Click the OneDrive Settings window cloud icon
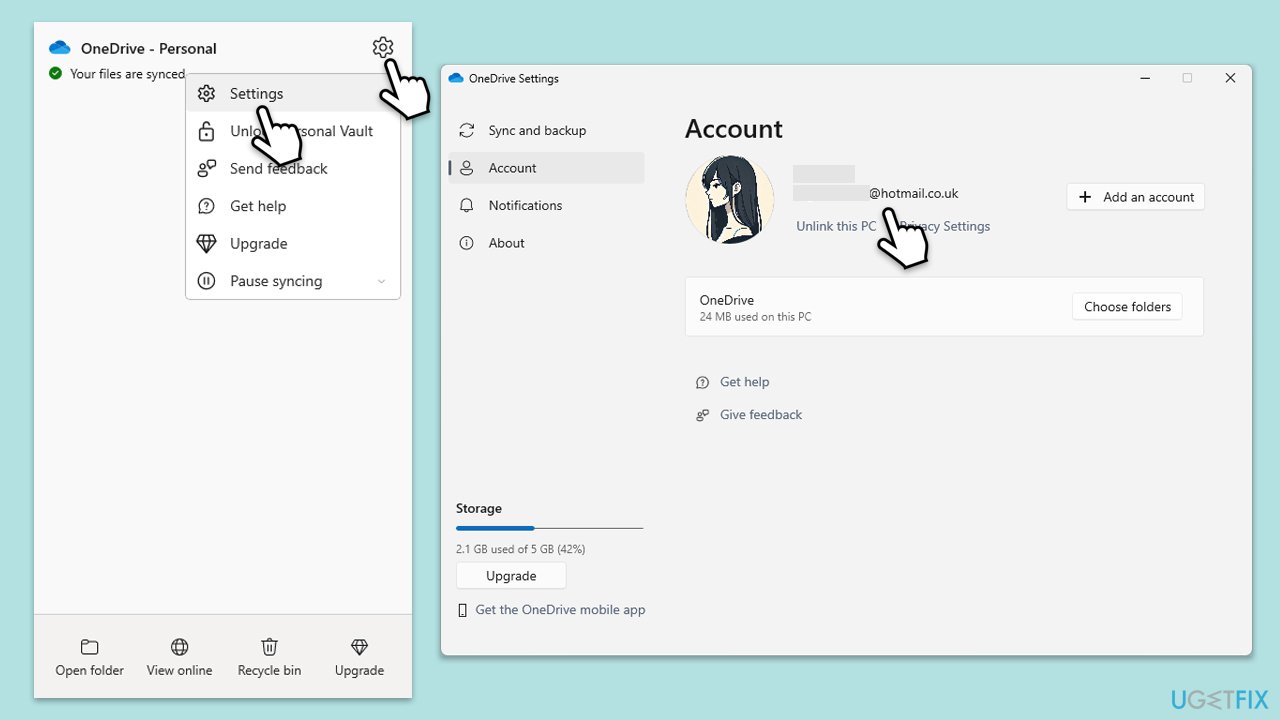 tap(456, 78)
